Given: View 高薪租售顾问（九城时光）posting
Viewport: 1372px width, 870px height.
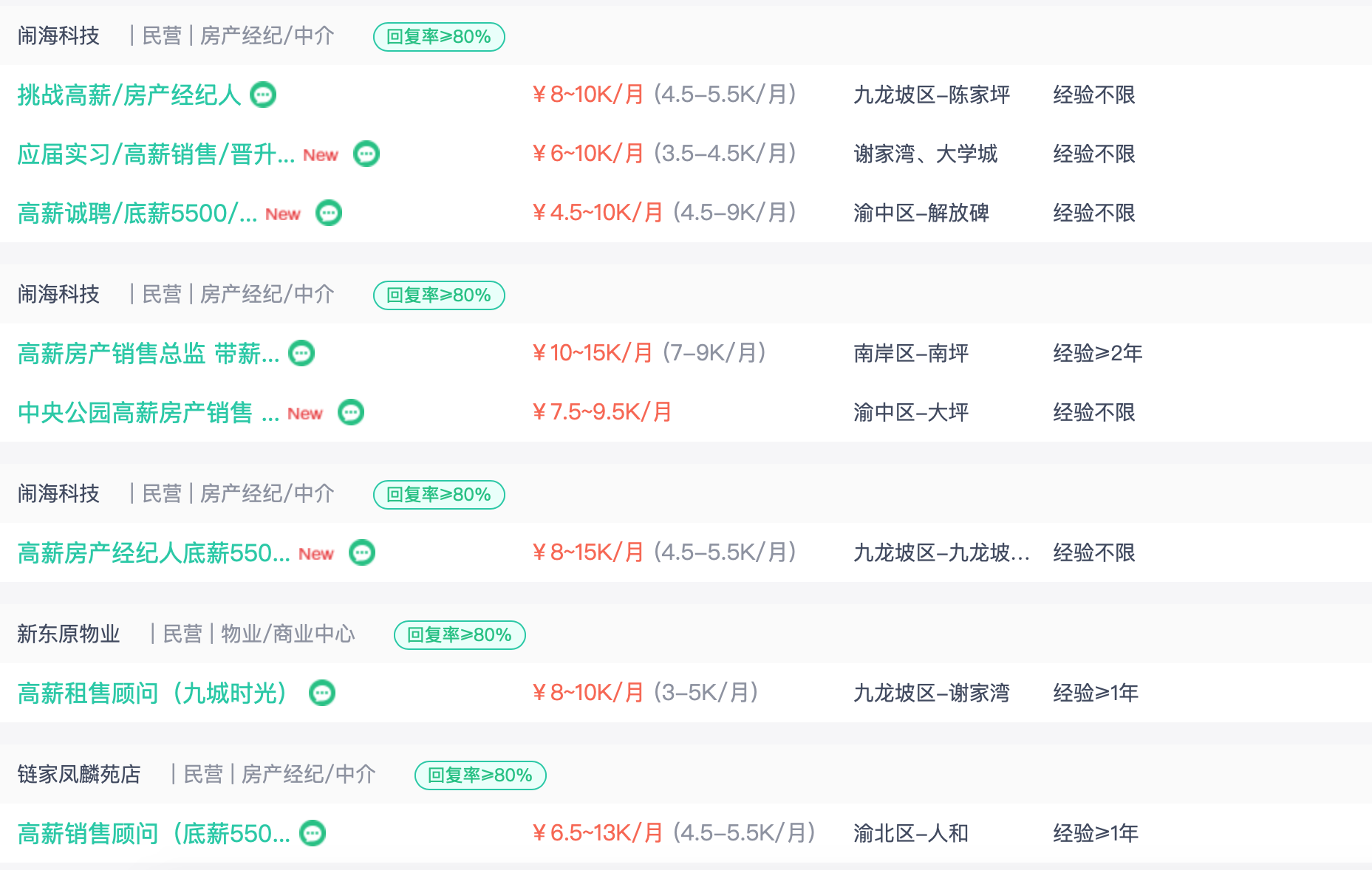Looking at the screenshot, I should [152, 693].
